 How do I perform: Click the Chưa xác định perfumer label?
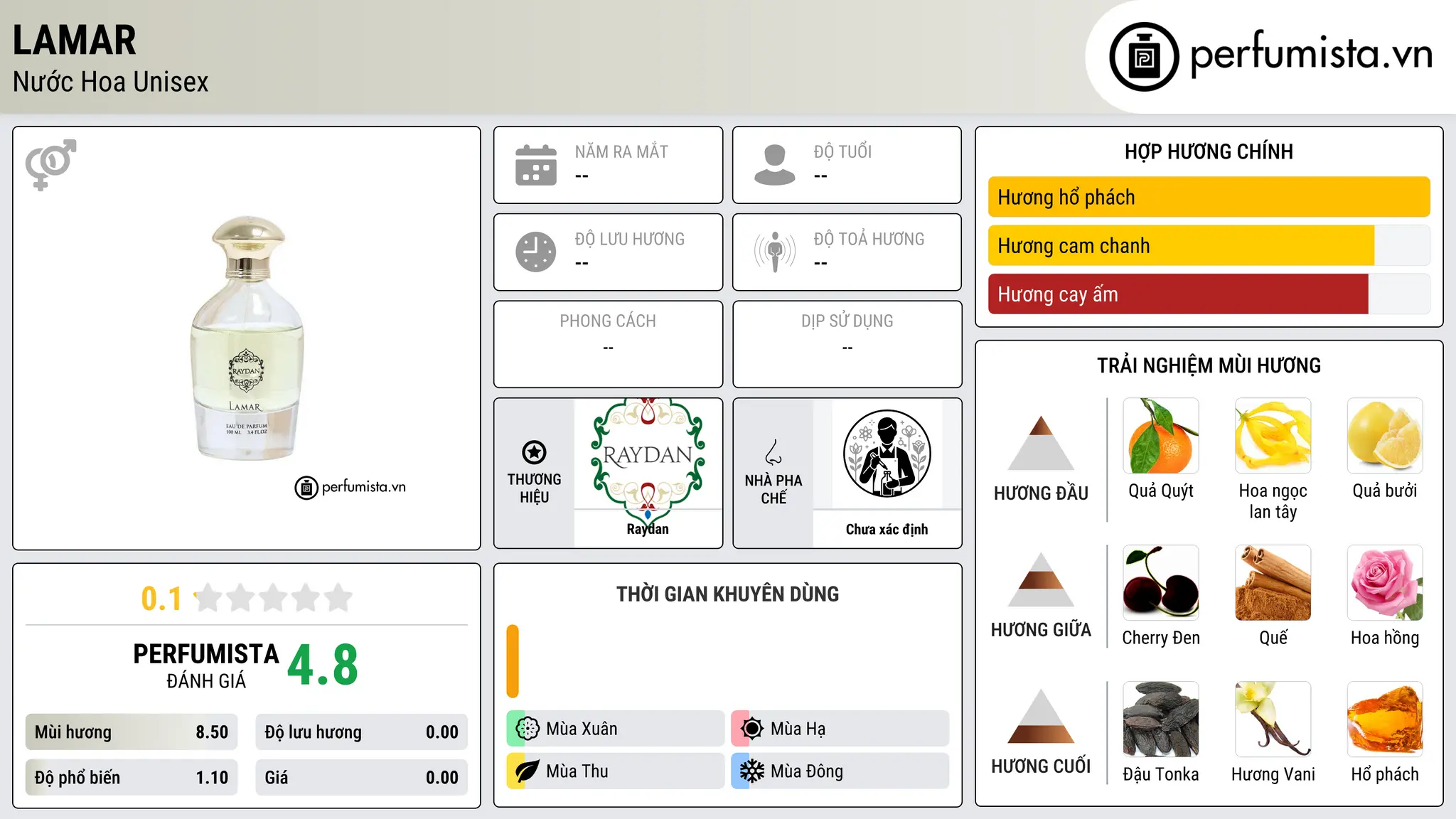coord(887,529)
